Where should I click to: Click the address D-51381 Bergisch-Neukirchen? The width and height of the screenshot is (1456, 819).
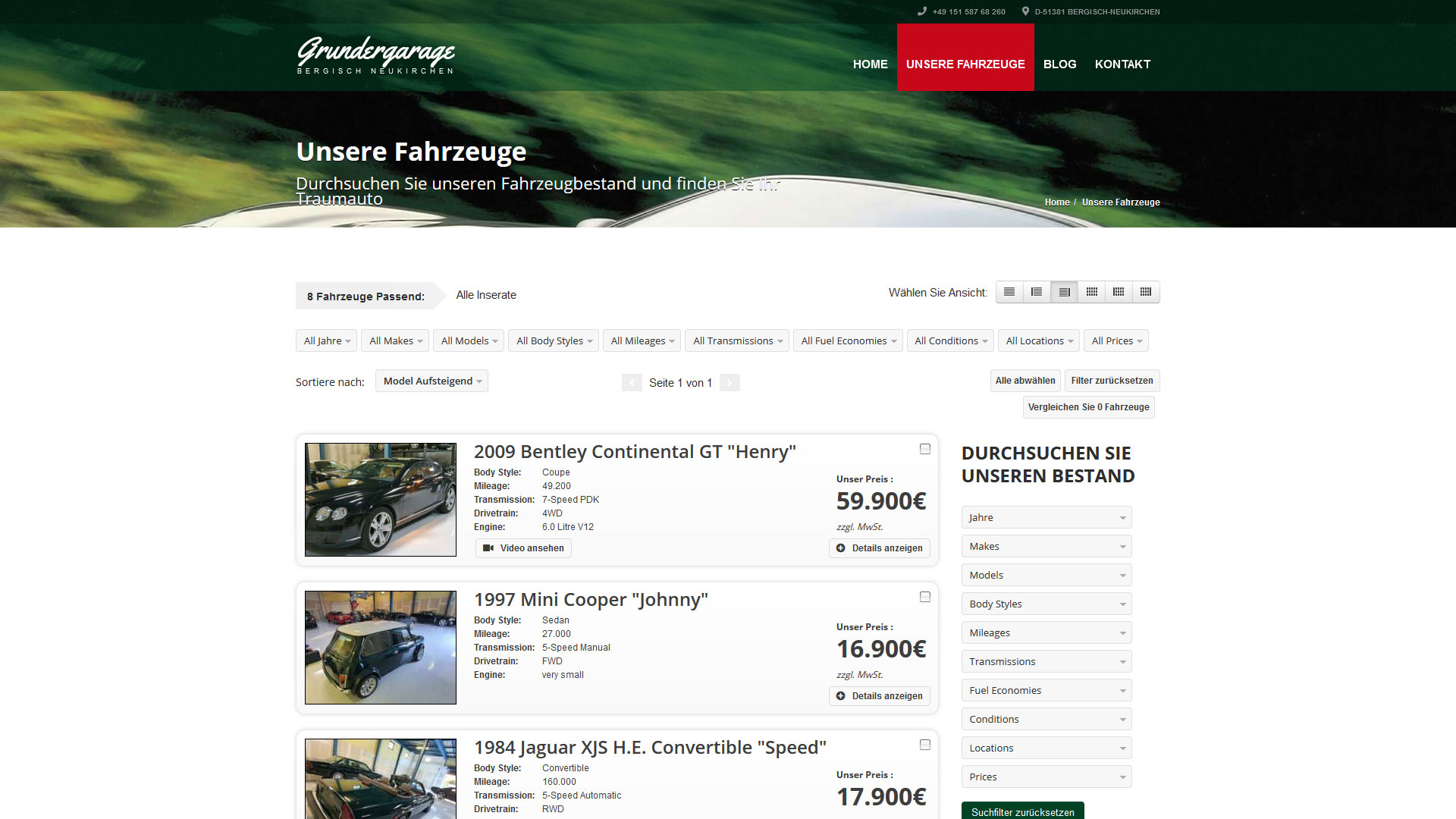(1097, 12)
